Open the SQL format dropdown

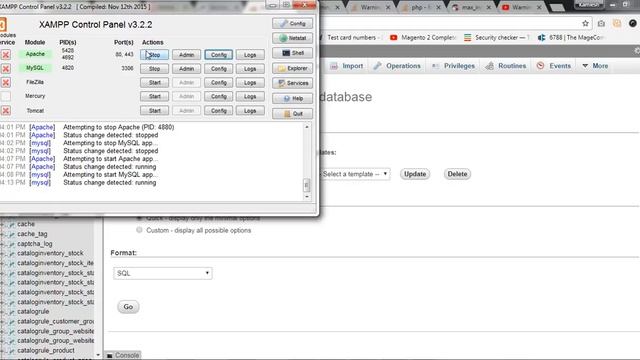162,273
